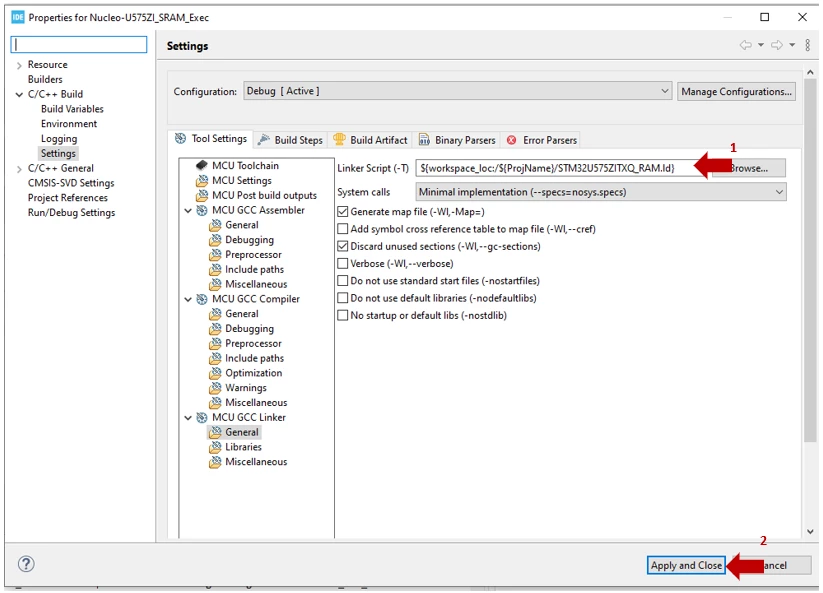The height and width of the screenshot is (593, 823).
Task: Switch to the Build Steps tab
Action: (x=291, y=140)
